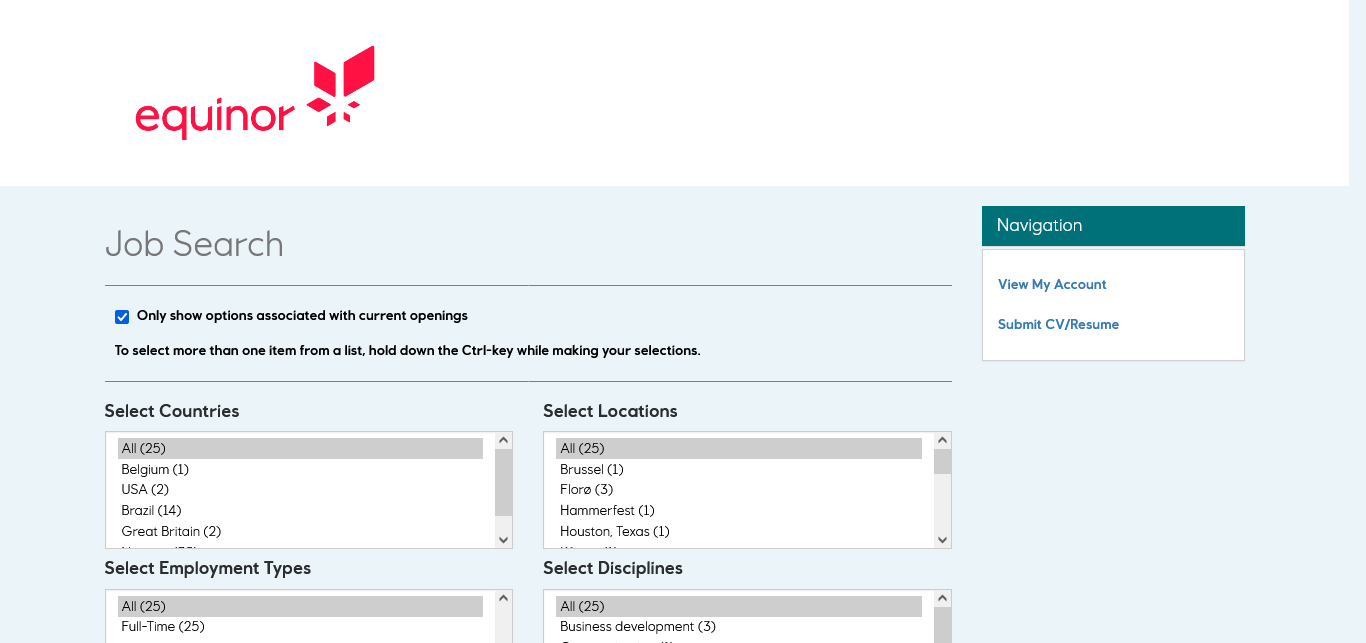Uncheck 'Only show options' checkbox
The image size is (1366, 643).
[122, 317]
